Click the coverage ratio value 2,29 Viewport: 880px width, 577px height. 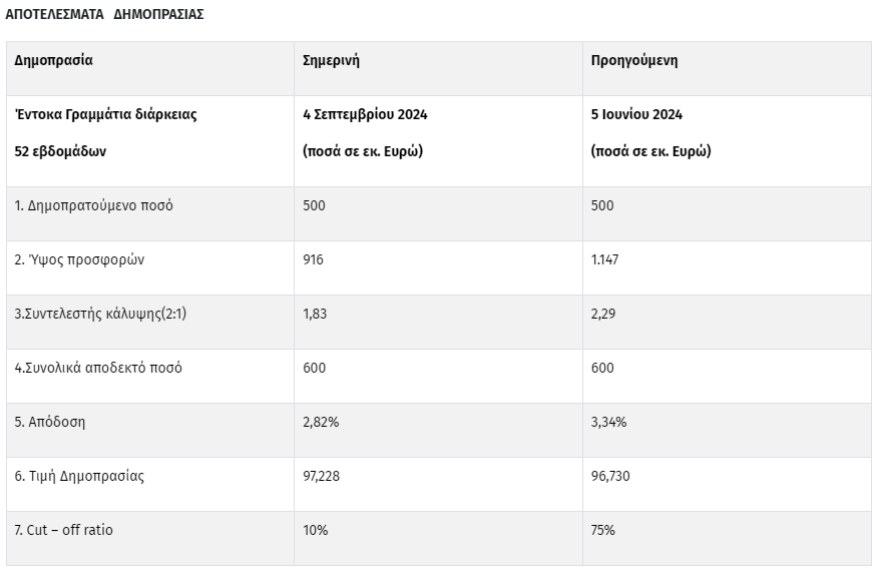point(603,313)
